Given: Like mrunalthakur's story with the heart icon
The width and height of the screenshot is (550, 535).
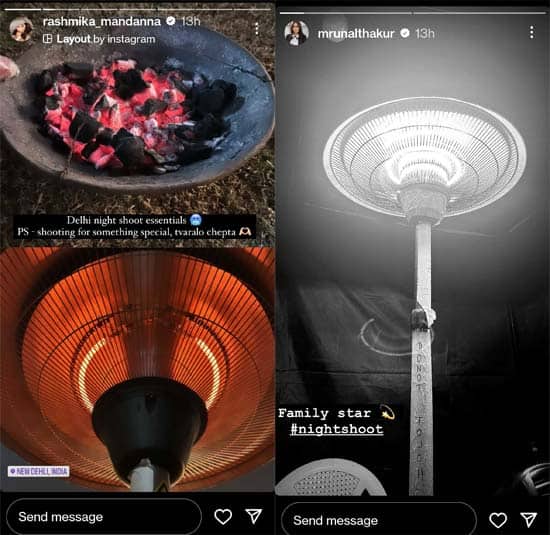Looking at the screenshot, I should 498,520.
